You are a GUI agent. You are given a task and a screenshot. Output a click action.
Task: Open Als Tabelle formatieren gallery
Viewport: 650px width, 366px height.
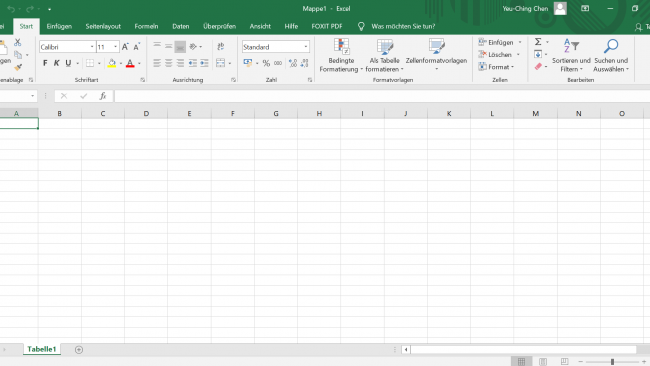(384, 56)
